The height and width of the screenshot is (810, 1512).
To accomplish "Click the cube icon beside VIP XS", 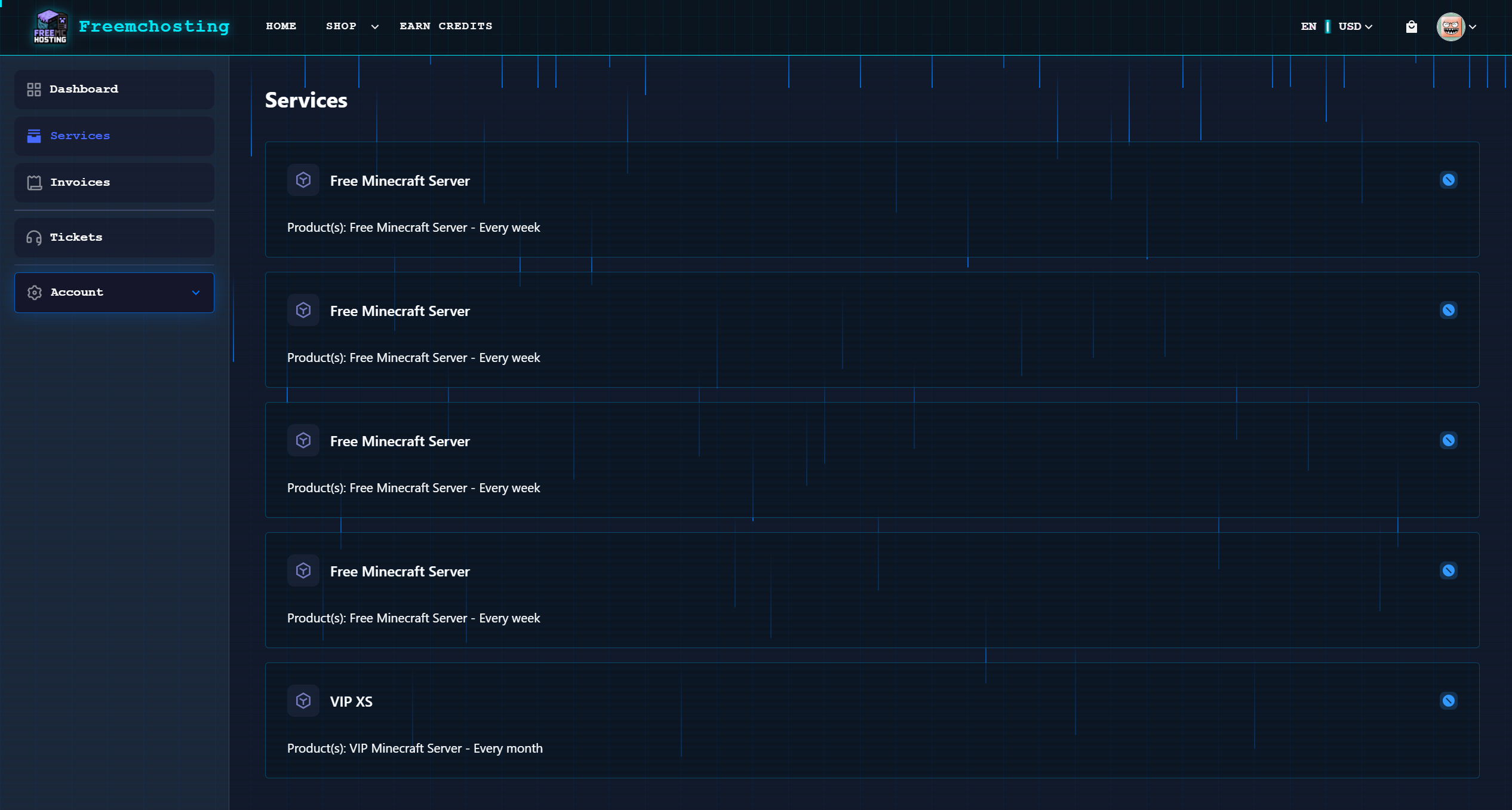I will [x=303, y=701].
